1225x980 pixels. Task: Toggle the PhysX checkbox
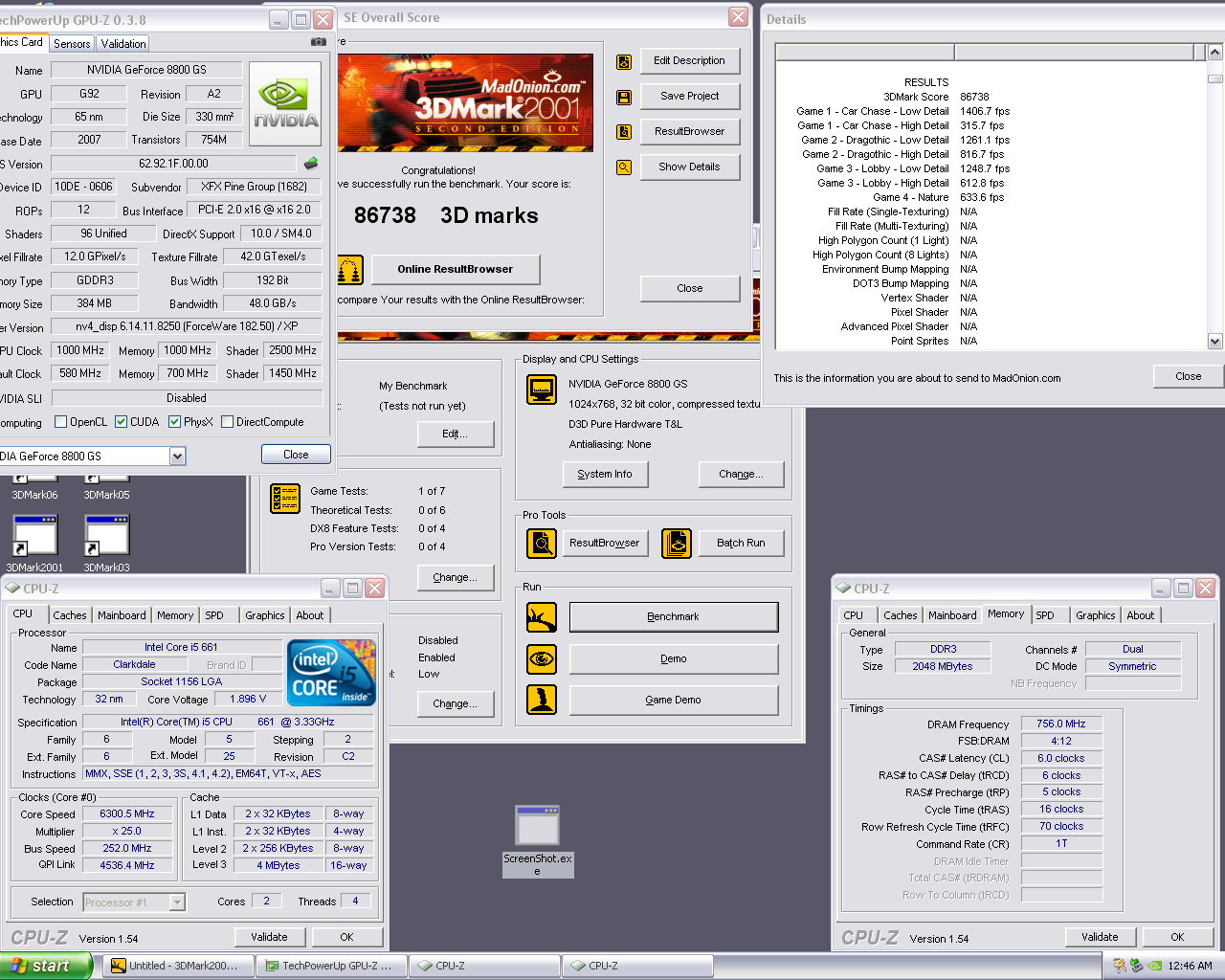click(x=175, y=422)
